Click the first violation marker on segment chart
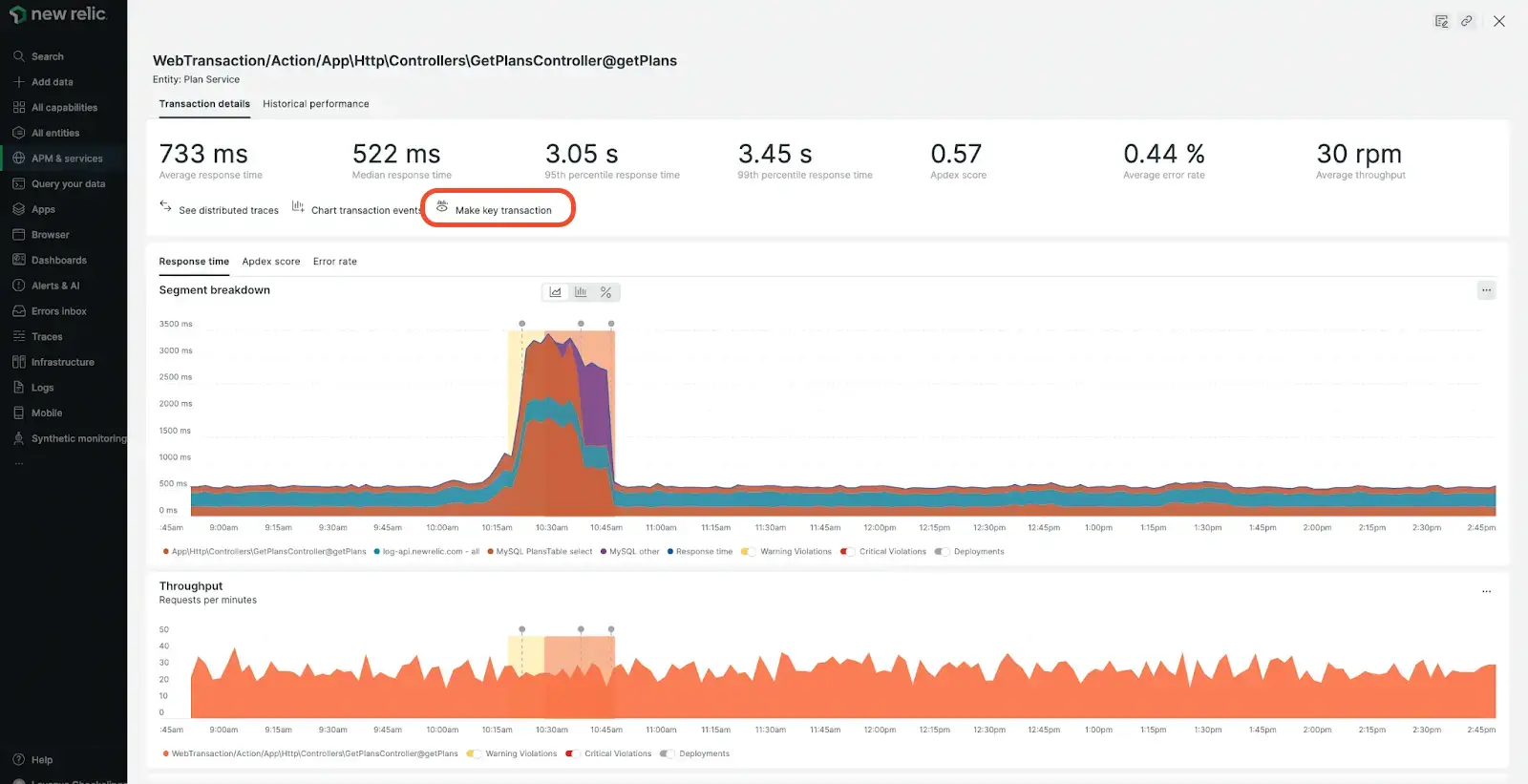 521,324
